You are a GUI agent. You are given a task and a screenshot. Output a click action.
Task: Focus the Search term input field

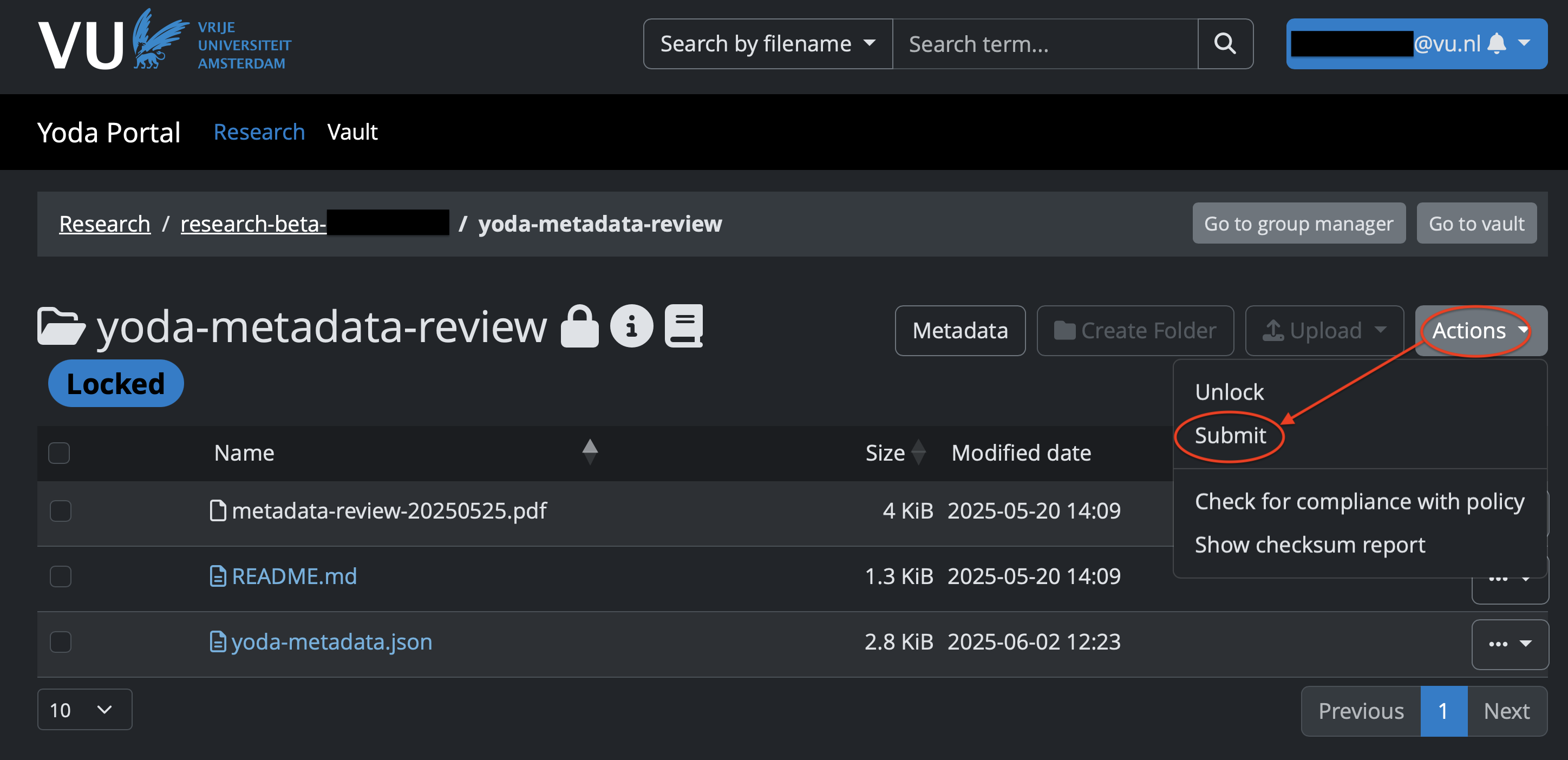point(1045,44)
